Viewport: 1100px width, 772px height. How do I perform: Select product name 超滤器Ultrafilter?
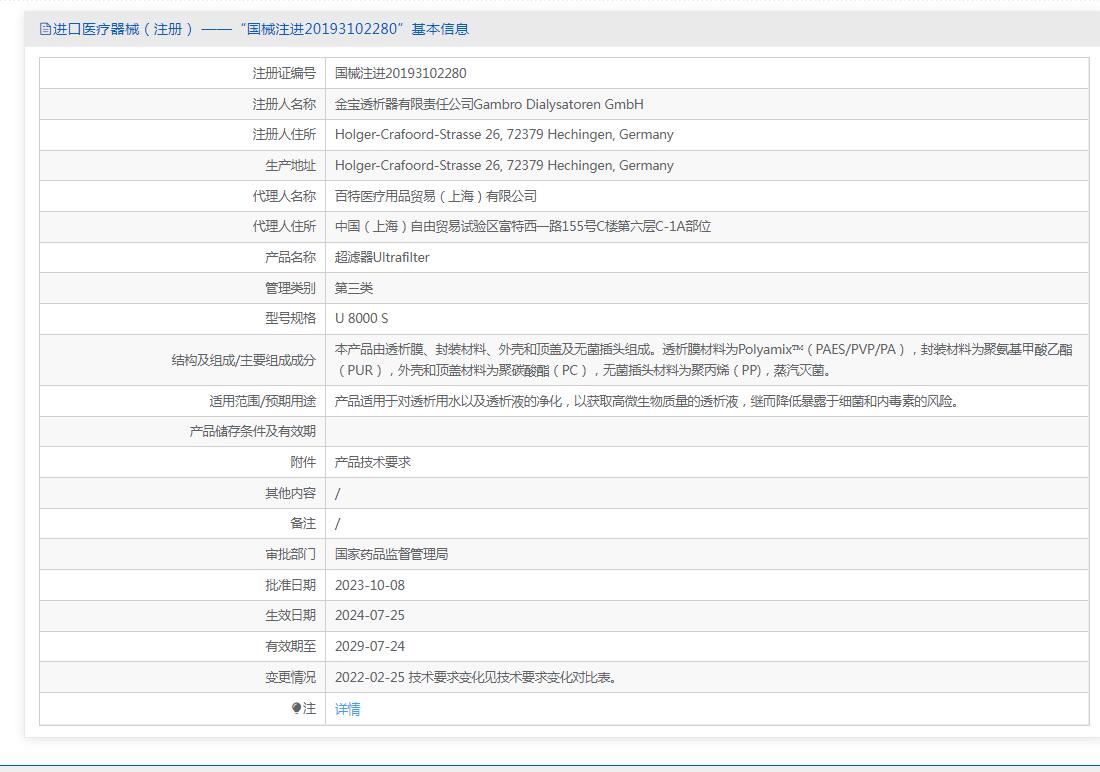[x=382, y=257]
